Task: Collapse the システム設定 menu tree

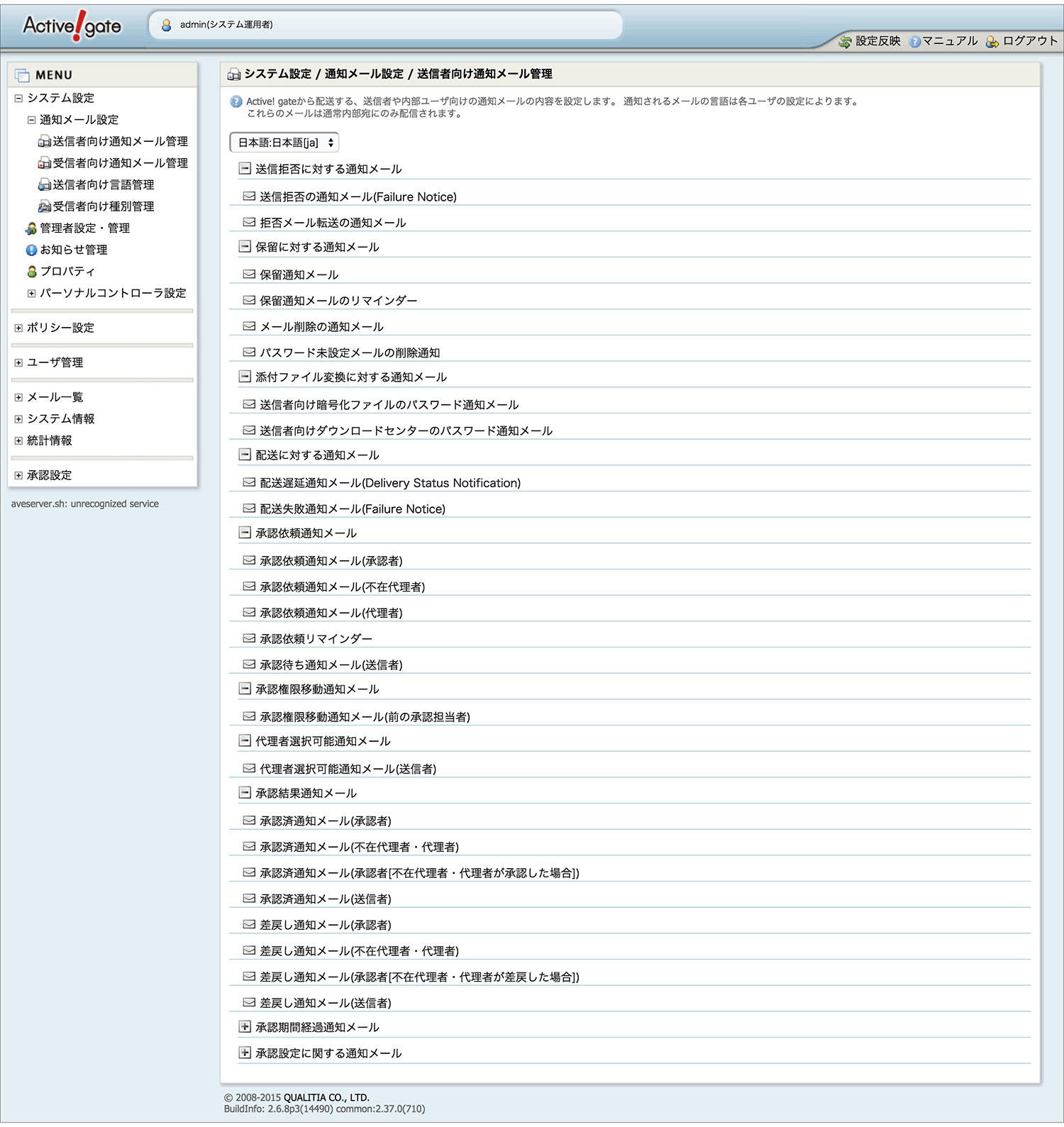Action: [x=18, y=99]
